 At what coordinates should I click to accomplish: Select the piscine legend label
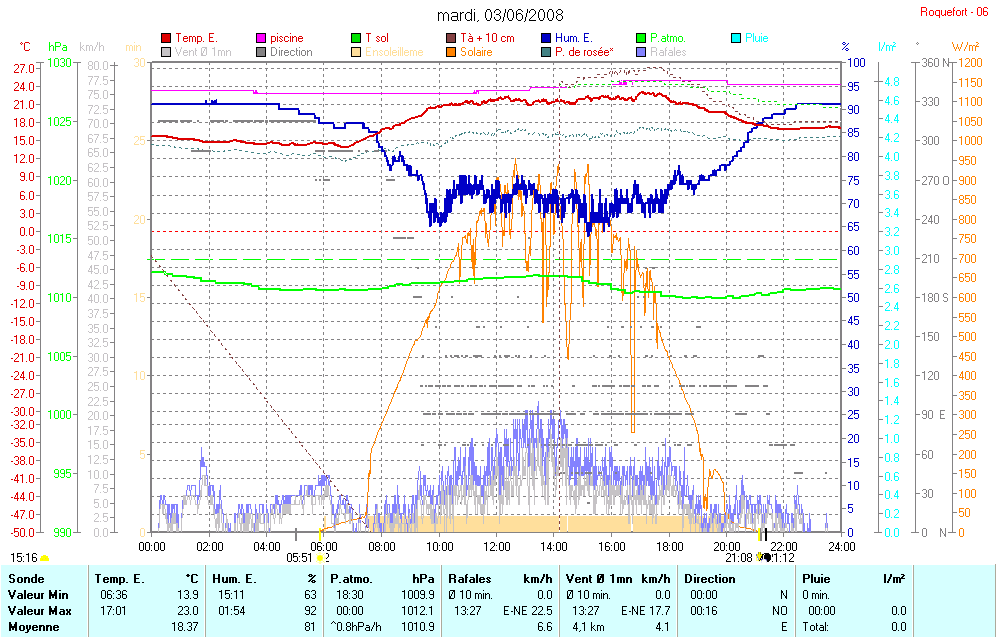pos(286,38)
